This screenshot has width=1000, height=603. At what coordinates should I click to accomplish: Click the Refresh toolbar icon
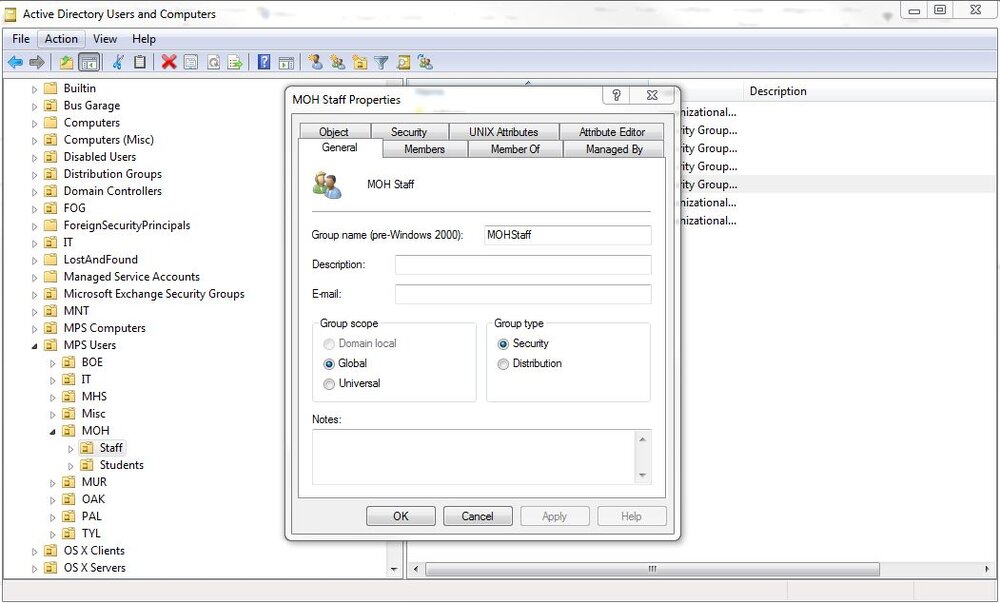pos(213,62)
